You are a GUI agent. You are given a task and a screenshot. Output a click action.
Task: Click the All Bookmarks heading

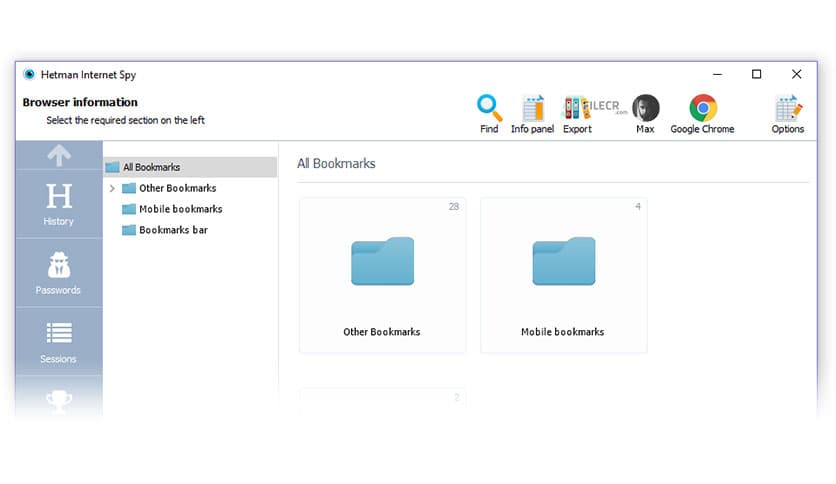(x=336, y=163)
